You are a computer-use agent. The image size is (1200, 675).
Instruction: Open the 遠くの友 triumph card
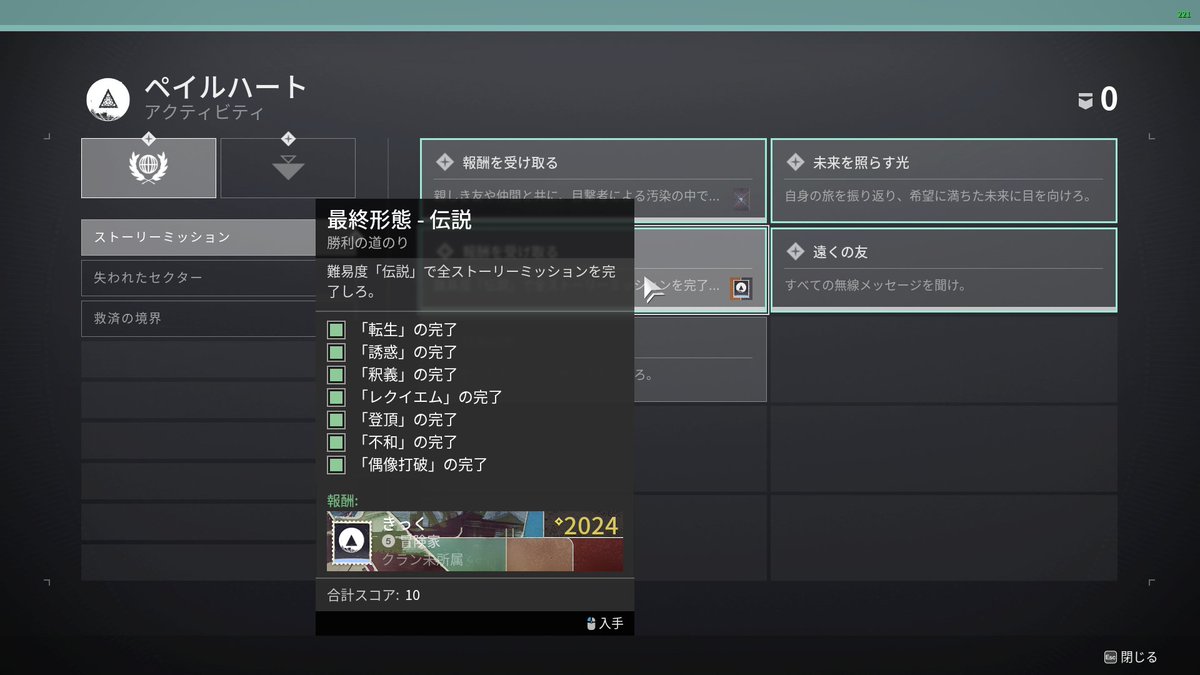tap(943, 269)
